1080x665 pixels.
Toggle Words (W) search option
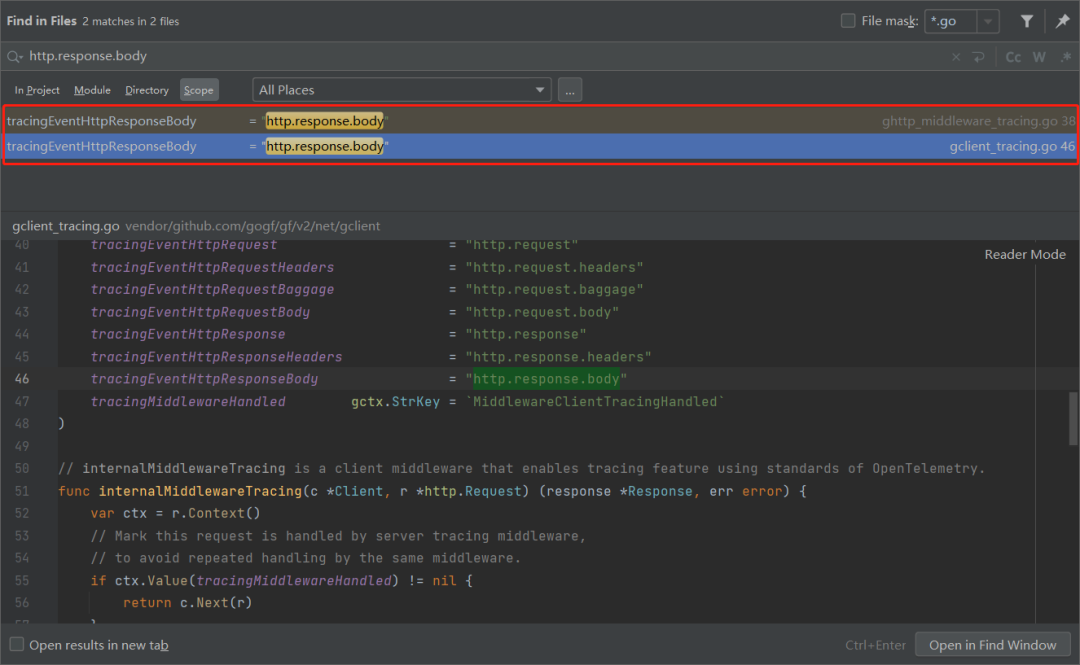click(1039, 57)
